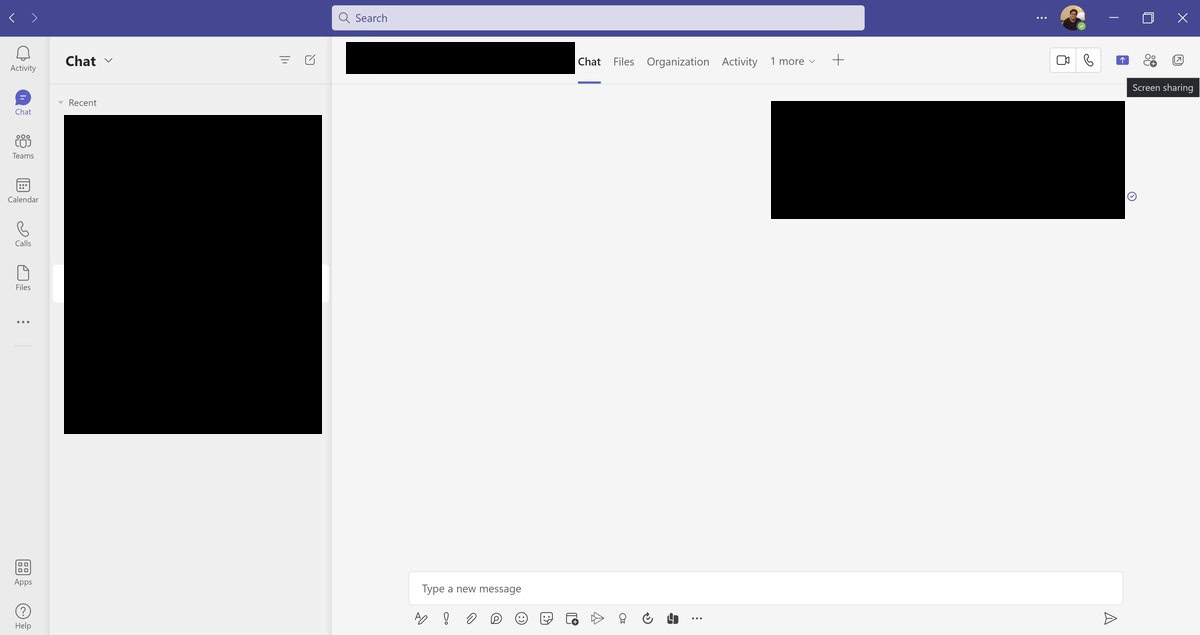Viewport: 1200px width, 635px height.
Task: Open the Stream icon in compose toolbar
Action: point(597,618)
